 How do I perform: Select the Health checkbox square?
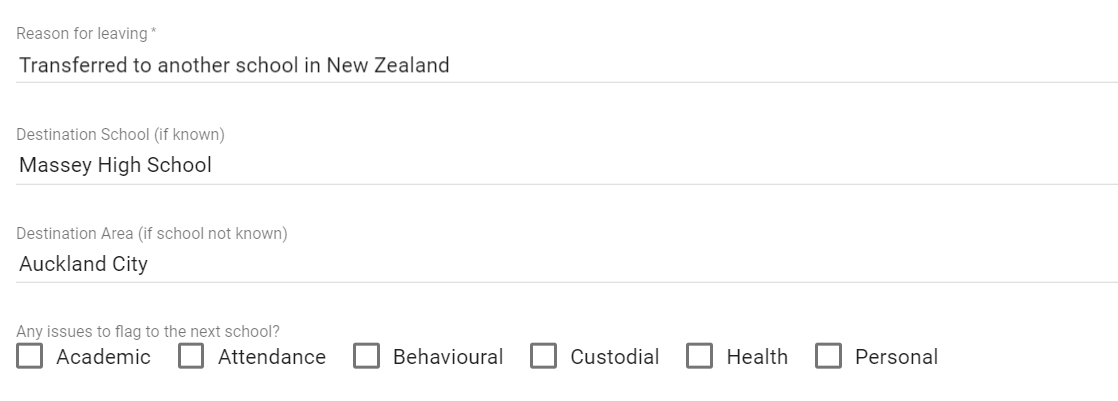[x=700, y=357]
